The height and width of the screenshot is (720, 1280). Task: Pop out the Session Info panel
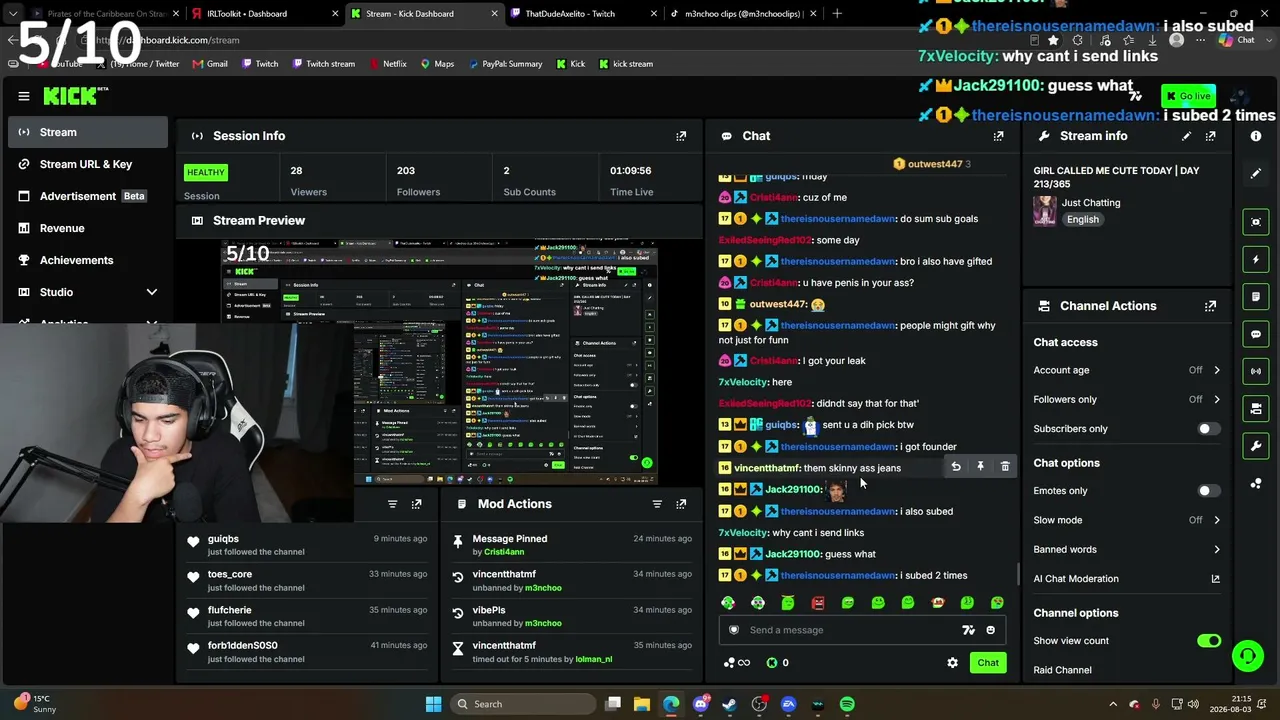(x=681, y=136)
